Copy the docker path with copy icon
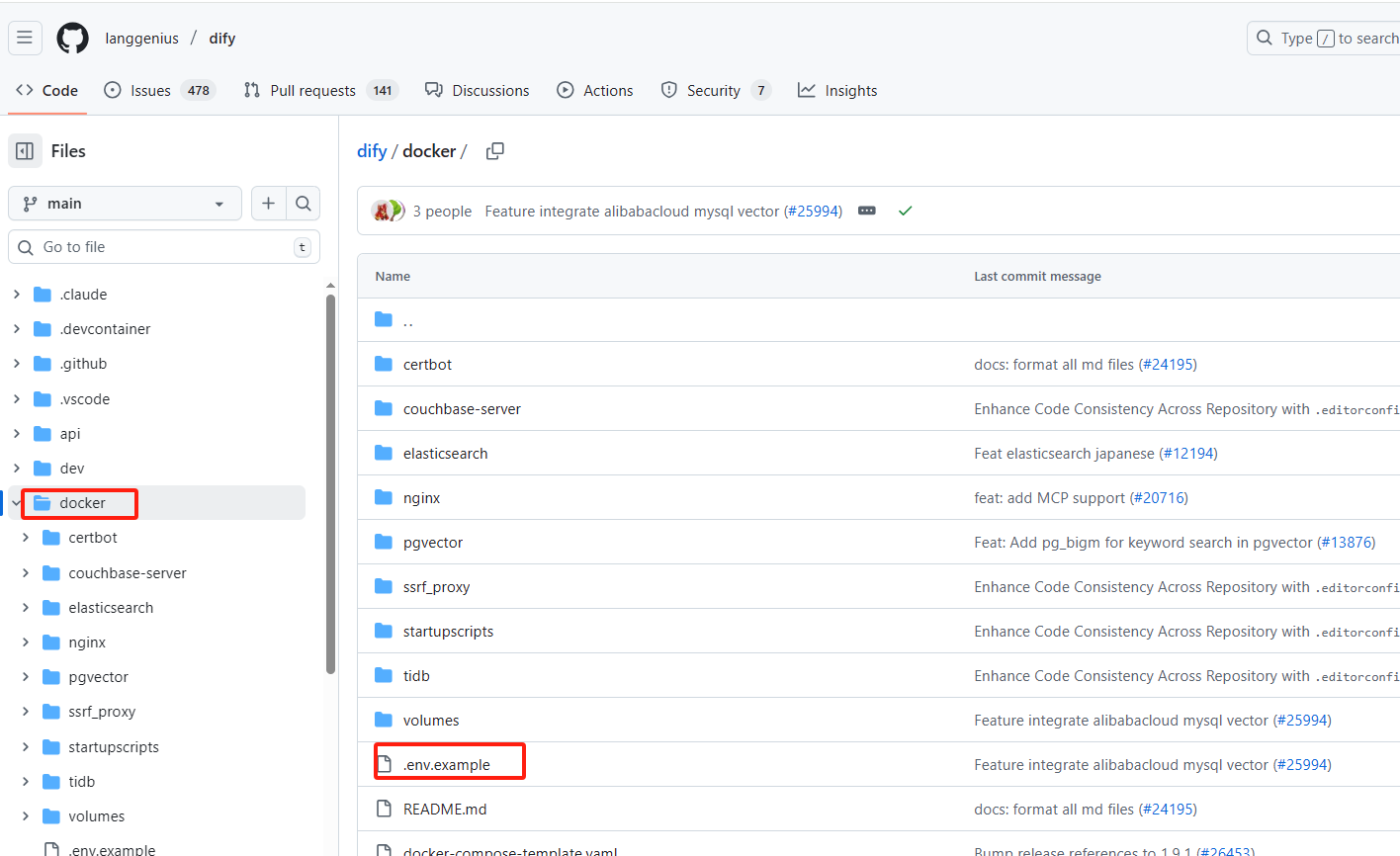The height and width of the screenshot is (856, 1400). tap(495, 151)
